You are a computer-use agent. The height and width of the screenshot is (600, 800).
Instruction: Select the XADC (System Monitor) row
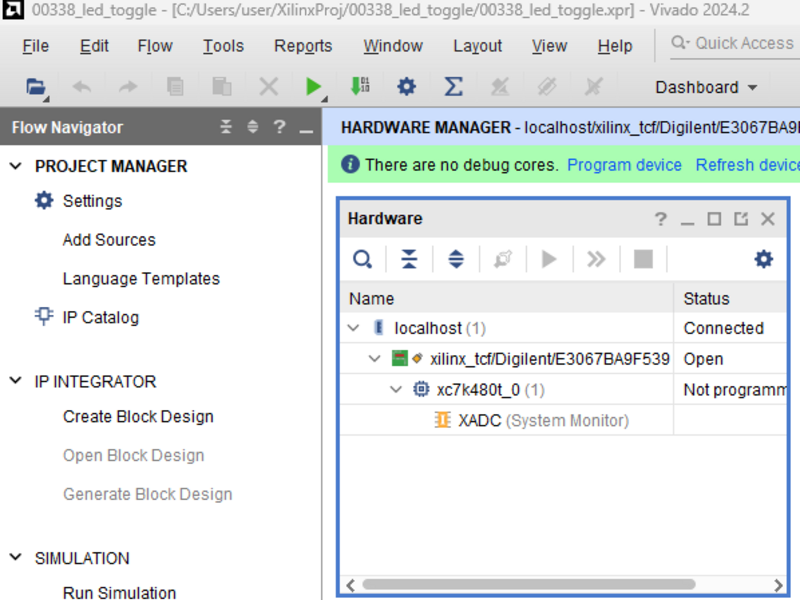pyautogui.click(x=563, y=420)
